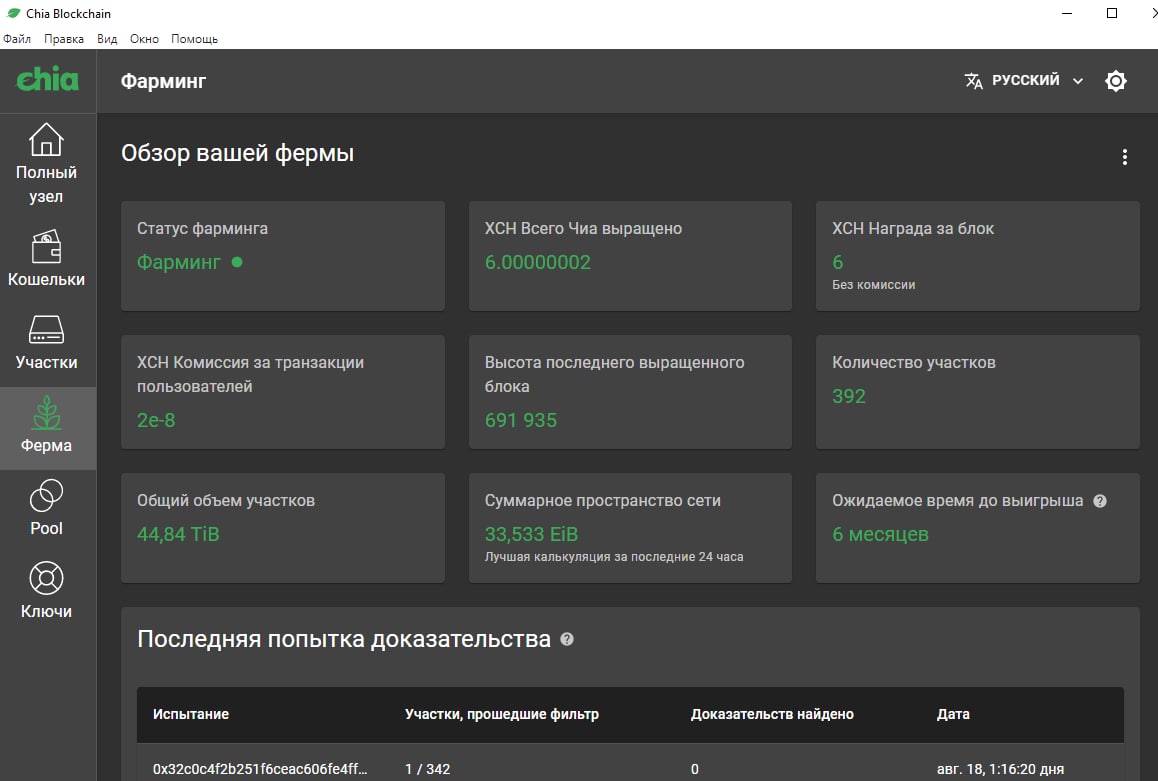Click the Дата column header
The height and width of the screenshot is (781, 1158).
click(953, 714)
